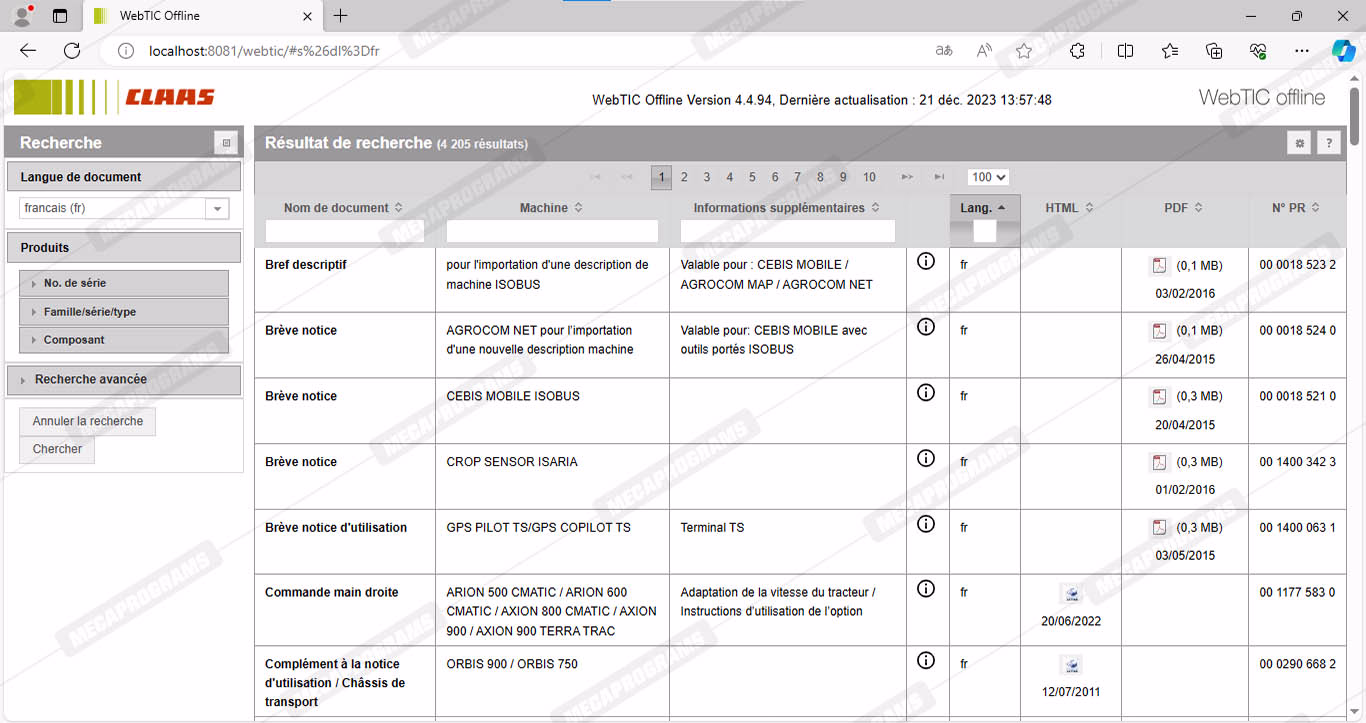Click the settings gear in results header
This screenshot has height=723, width=1366.
tap(1299, 143)
